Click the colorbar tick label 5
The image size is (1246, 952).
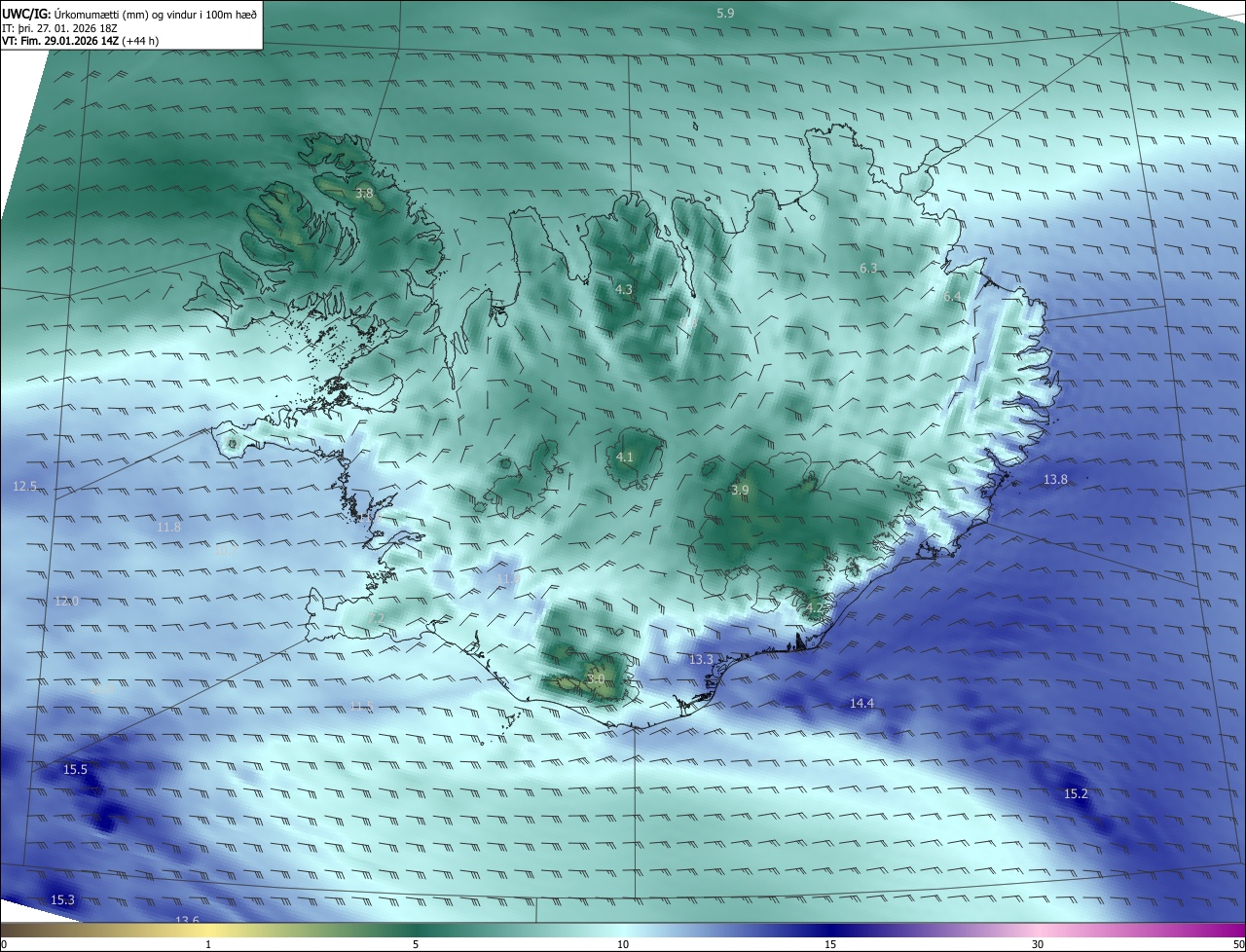coord(416,944)
